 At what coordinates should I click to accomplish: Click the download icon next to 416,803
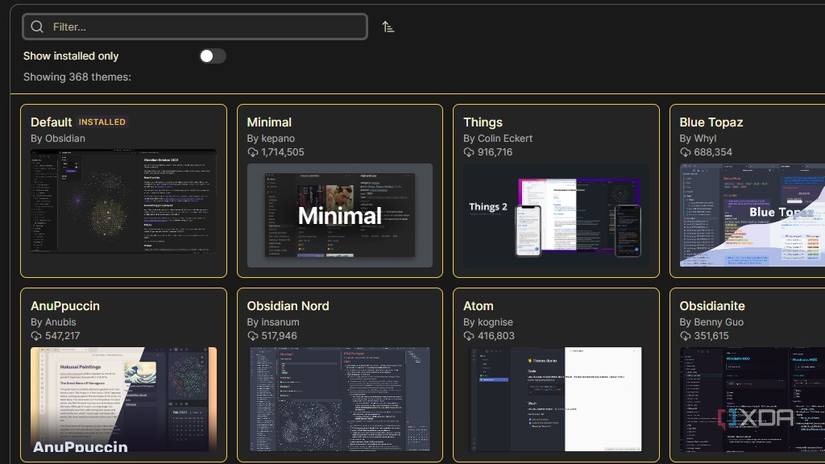pyautogui.click(x=469, y=336)
